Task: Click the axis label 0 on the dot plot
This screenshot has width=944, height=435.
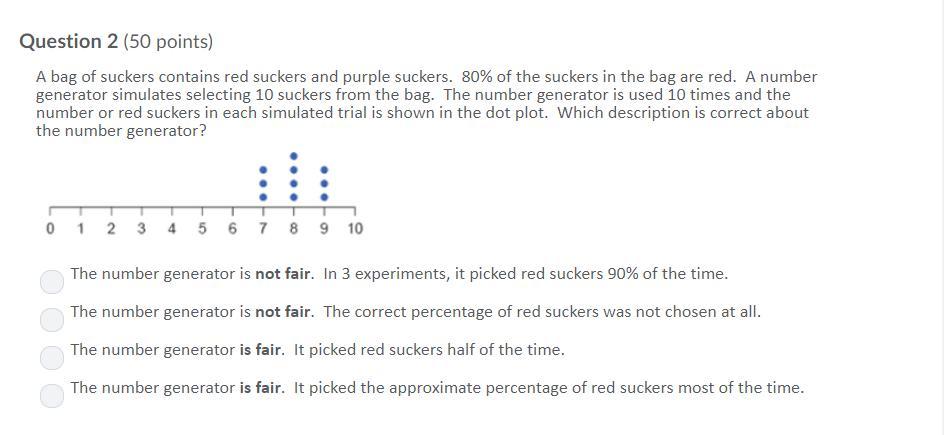Action: tap(50, 229)
